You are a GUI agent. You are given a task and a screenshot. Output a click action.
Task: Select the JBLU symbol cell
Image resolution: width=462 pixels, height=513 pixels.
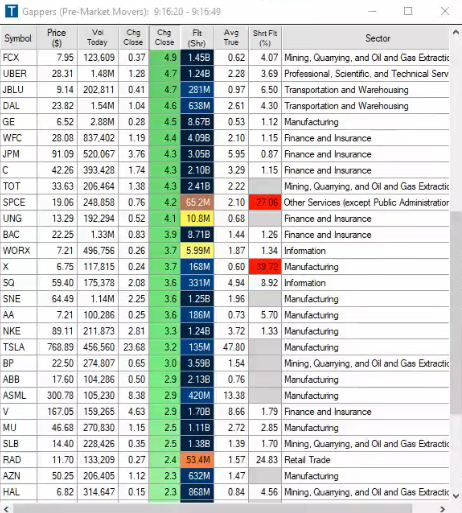click(18, 90)
